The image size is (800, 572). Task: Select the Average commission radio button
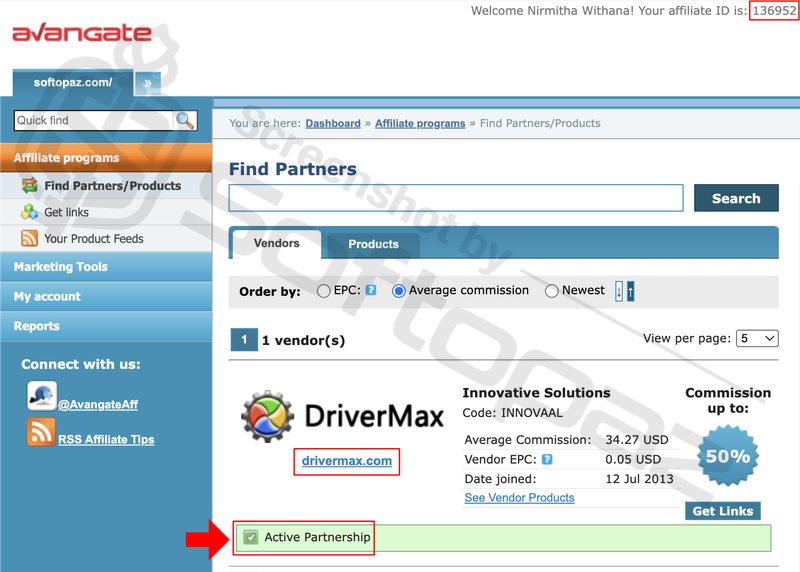[x=398, y=291]
